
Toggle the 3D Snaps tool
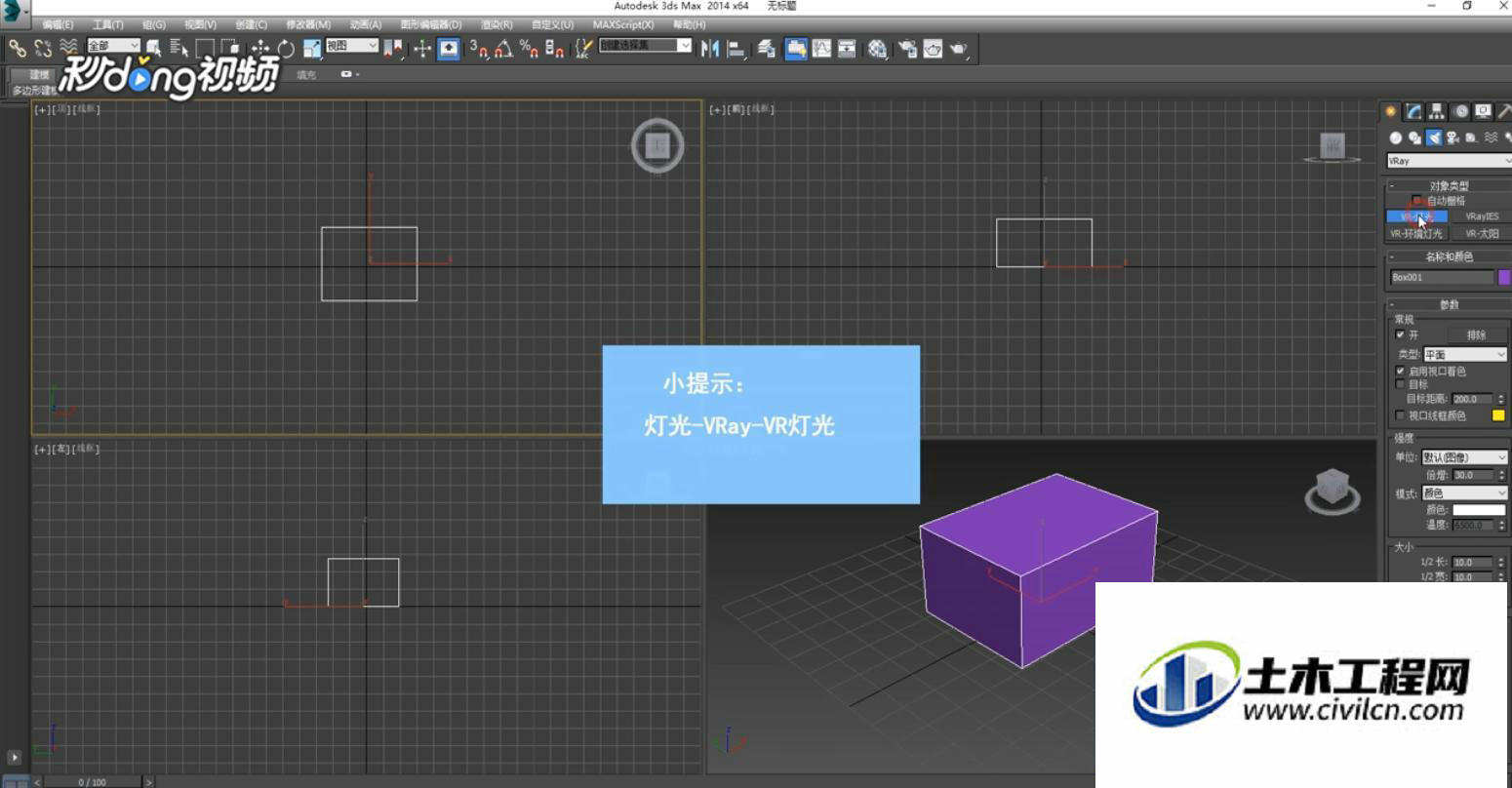point(478,49)
